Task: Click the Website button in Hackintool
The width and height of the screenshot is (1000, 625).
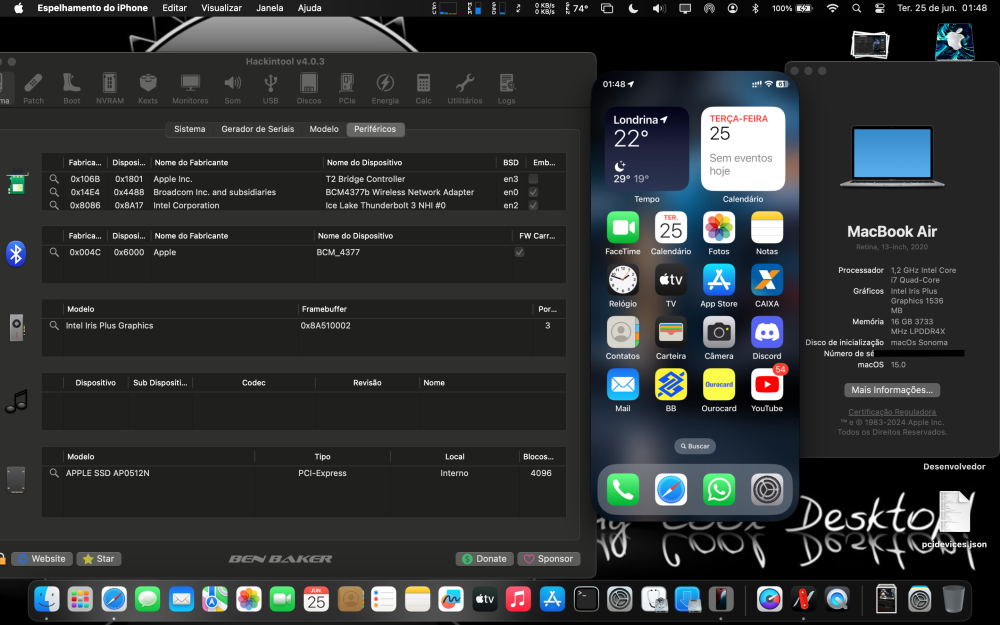Action: 41,559
